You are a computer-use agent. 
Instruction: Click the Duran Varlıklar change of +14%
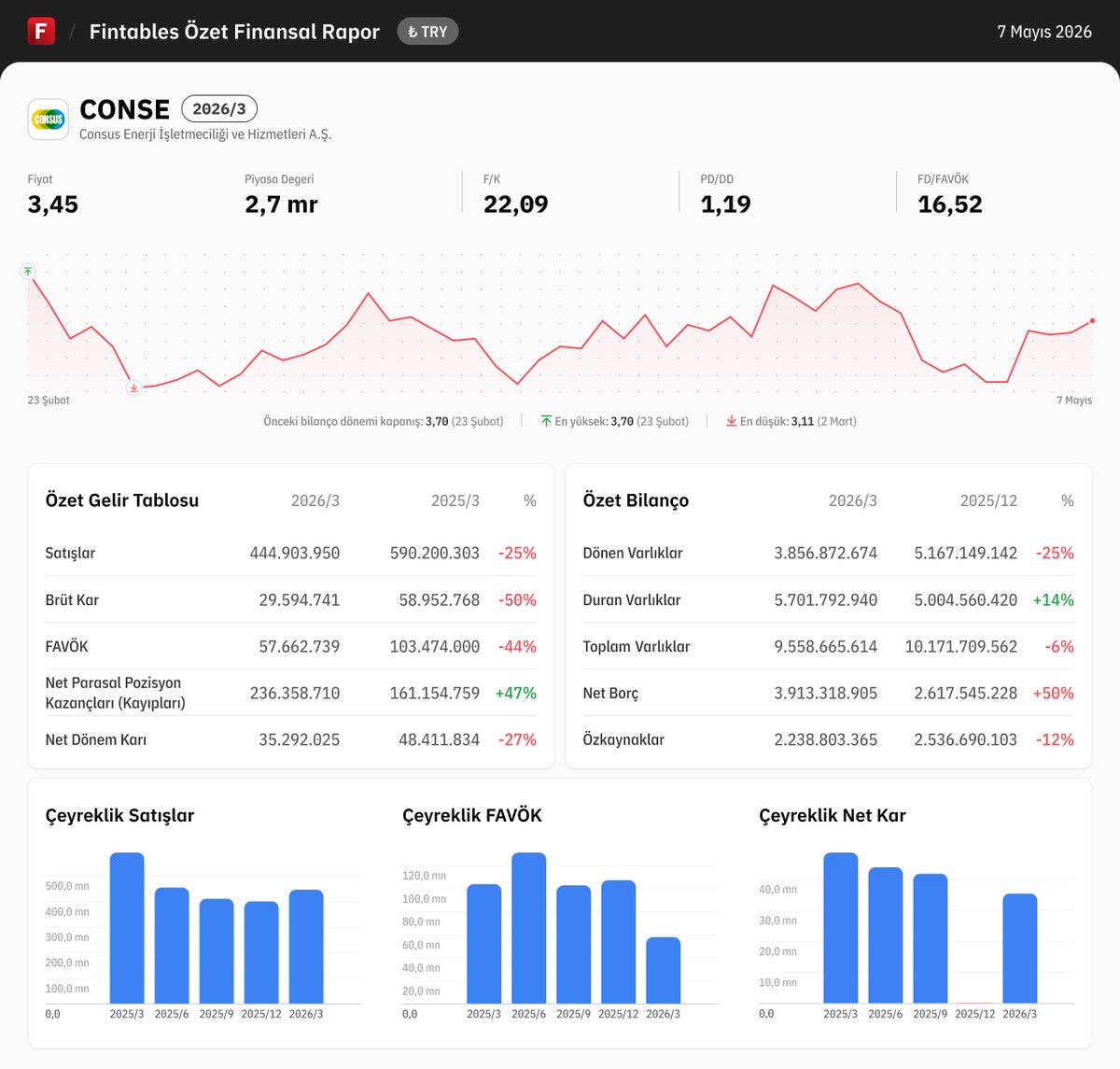pos(1054,599)
